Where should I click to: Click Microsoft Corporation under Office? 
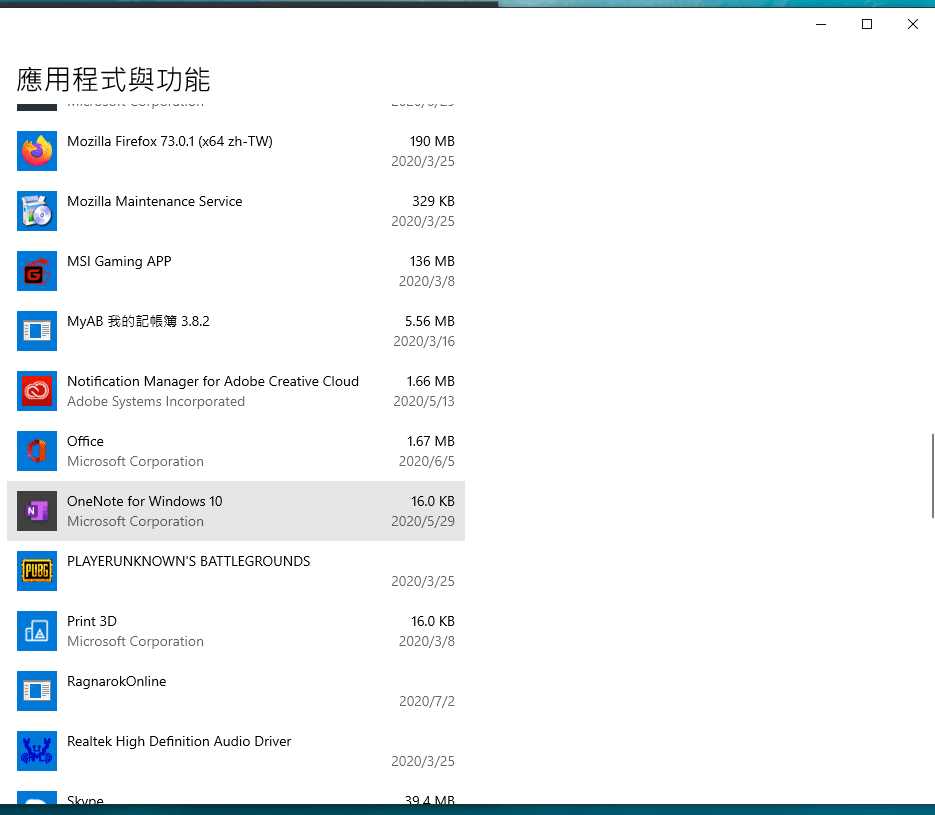pyautogui.click(x=135, y=461)
